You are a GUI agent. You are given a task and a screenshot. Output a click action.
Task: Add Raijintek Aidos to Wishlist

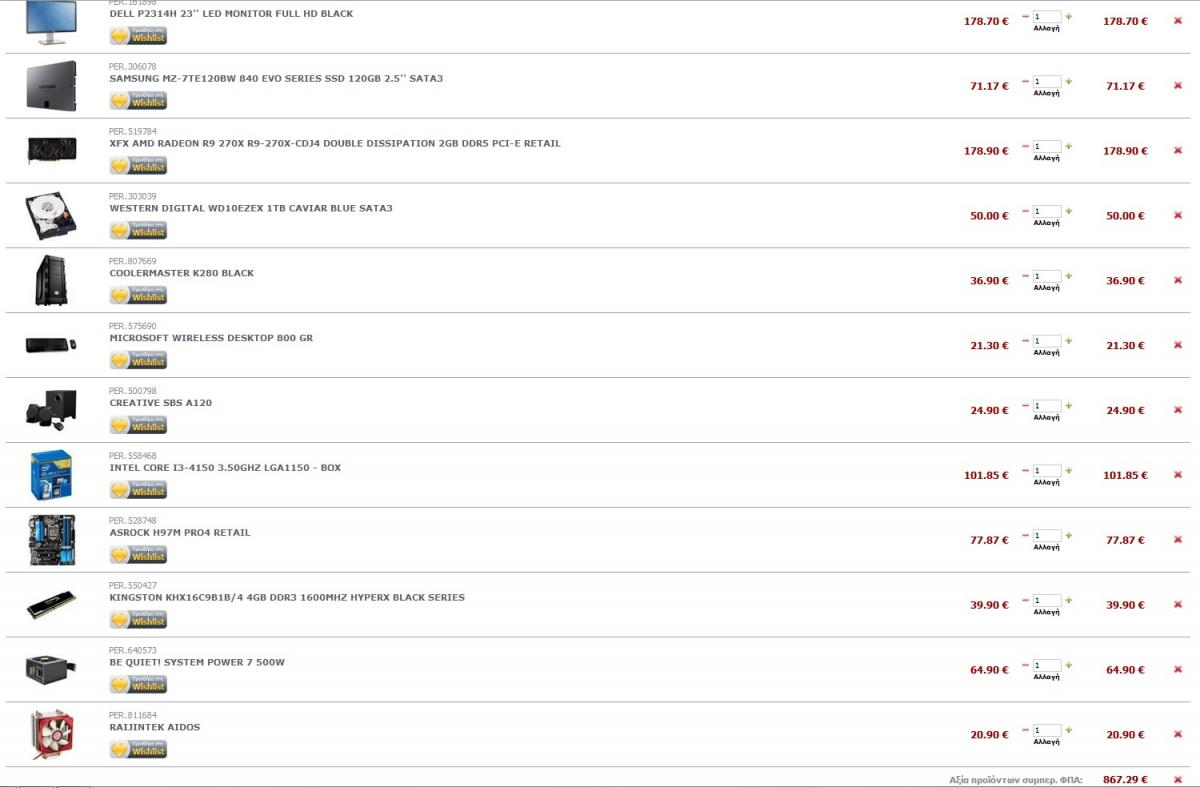[138, 749]
